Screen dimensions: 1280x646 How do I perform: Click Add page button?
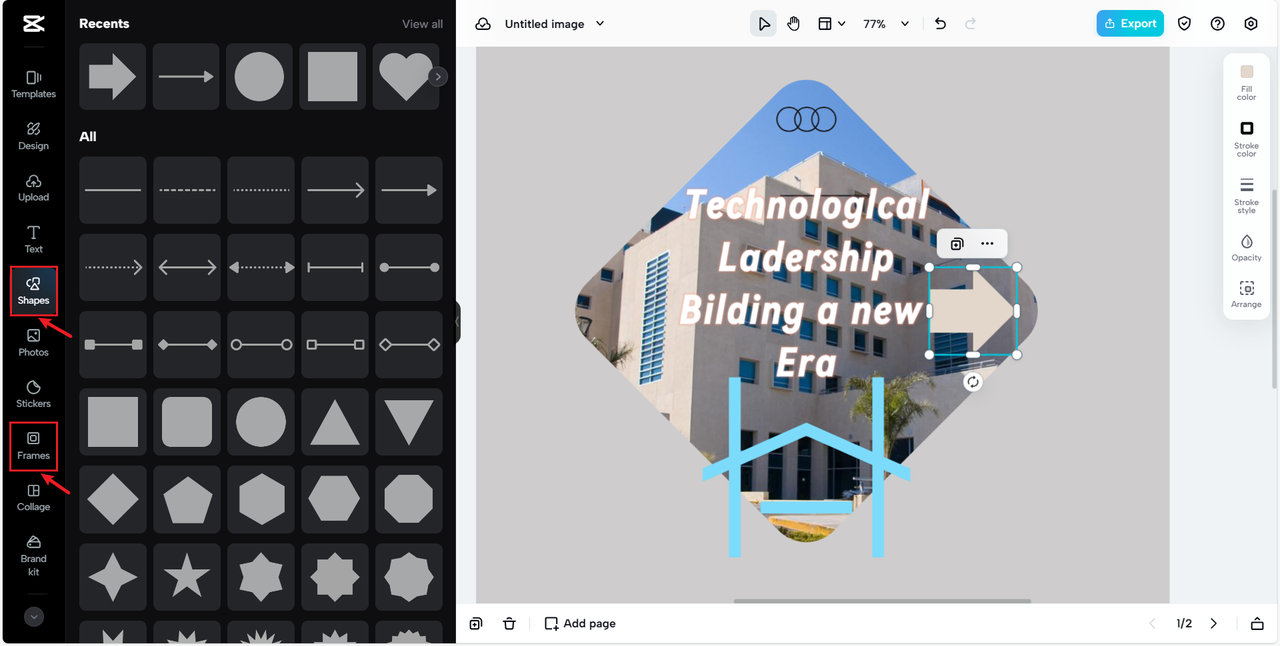(x=580, y=623)
